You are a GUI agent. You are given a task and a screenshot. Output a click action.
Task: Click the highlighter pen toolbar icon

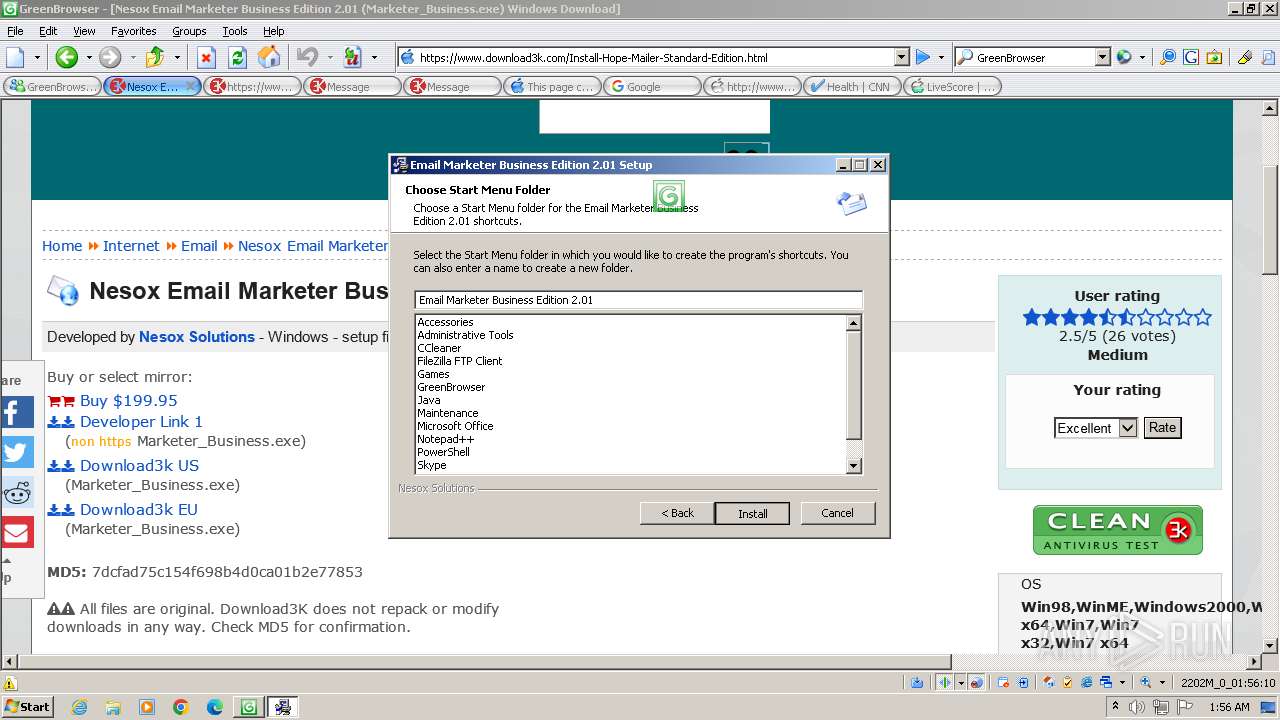click(1245, 57)
